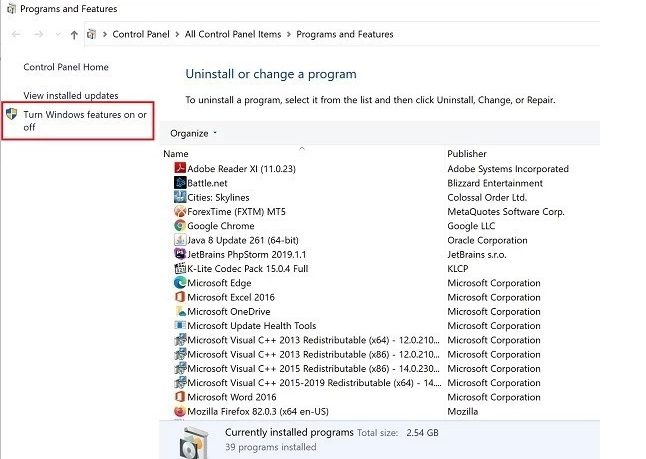The height and width of the screenshot is (459, 646).
Task: Select Microsoft Edge program entry
Action: tap(219, 283)
